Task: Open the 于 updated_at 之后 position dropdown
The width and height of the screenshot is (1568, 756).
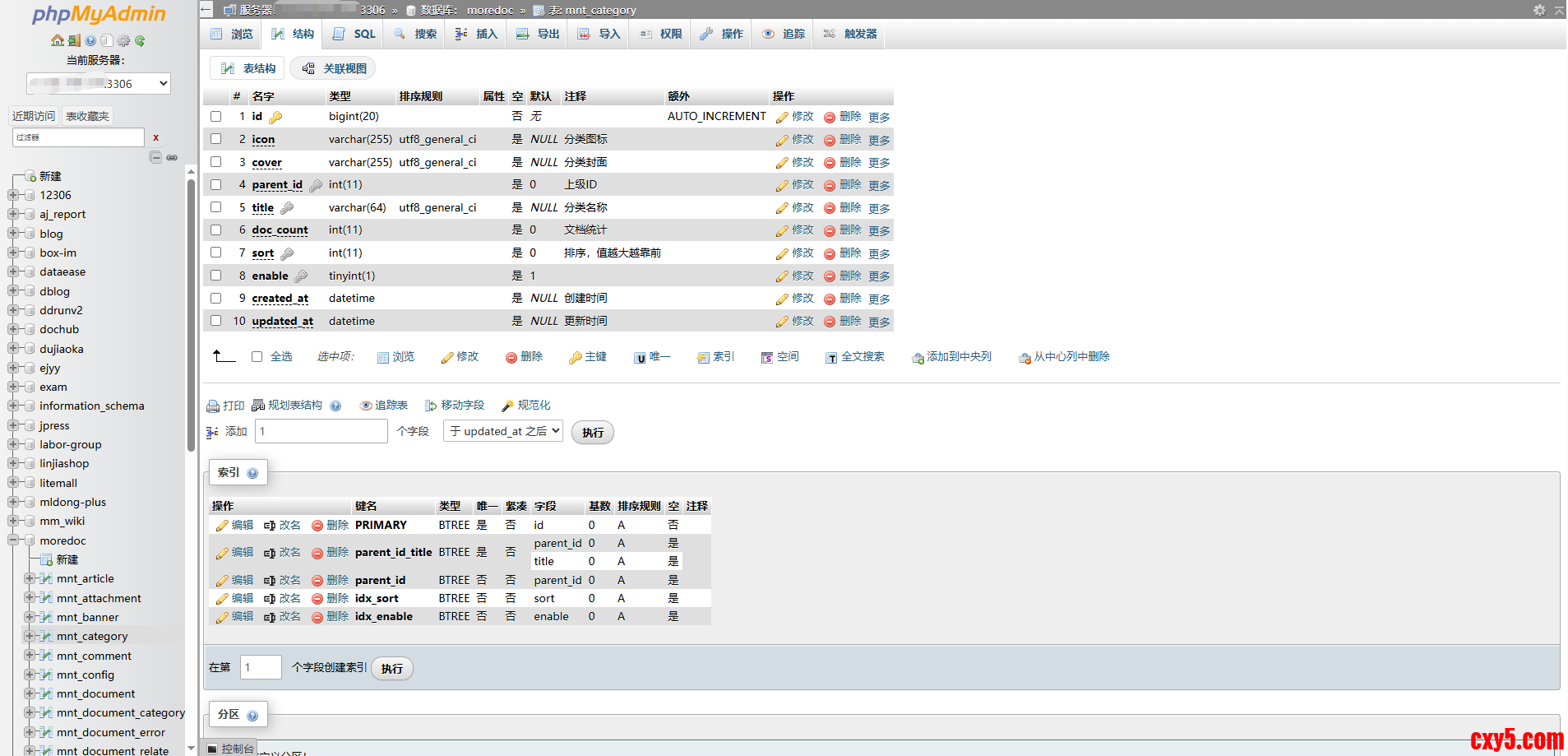Action: [502, 431]
